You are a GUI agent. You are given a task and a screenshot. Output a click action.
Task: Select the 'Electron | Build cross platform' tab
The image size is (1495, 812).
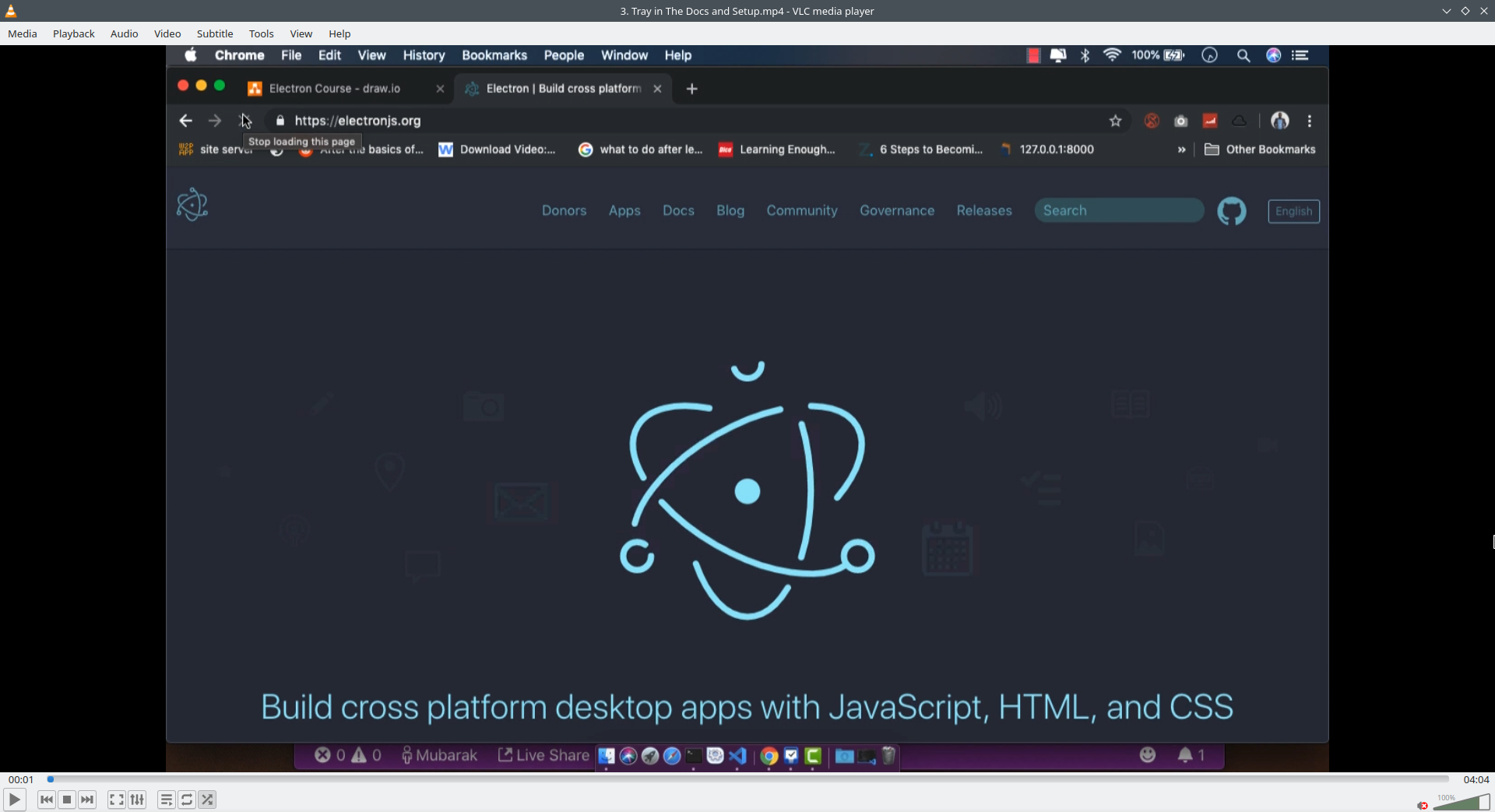[564, 89]
